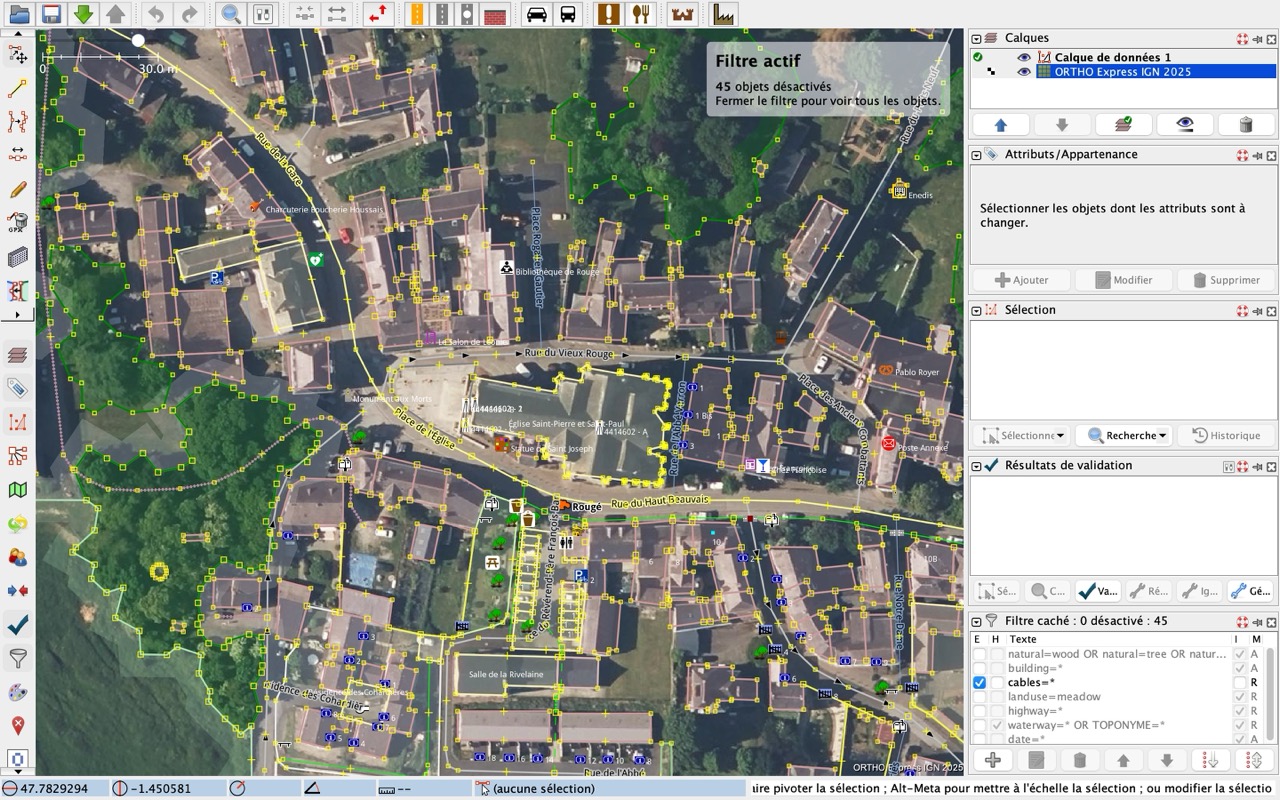Click the red brick wall preset icon
Screen dimensions: 1280x800
click(x=494, y=14)
